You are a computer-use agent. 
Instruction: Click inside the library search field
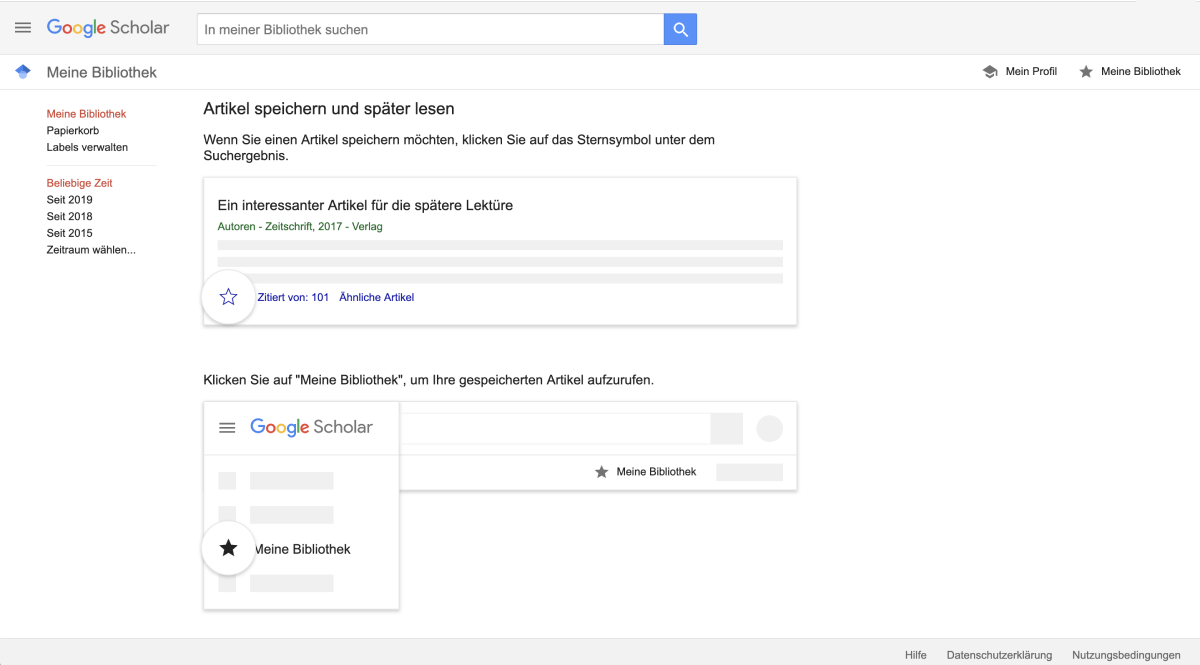pyautogui.click(x=420, y=29)
